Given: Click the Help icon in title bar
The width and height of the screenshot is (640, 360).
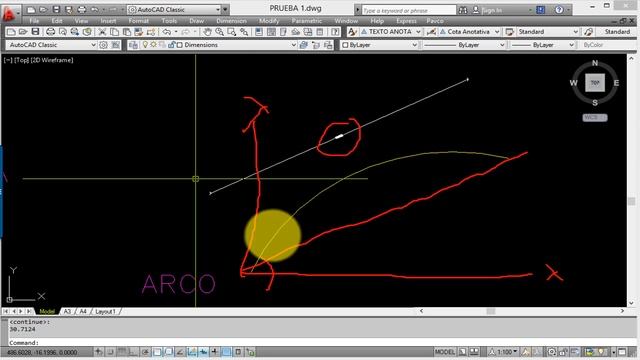Looking at the screenshot, I should [559, 10].
